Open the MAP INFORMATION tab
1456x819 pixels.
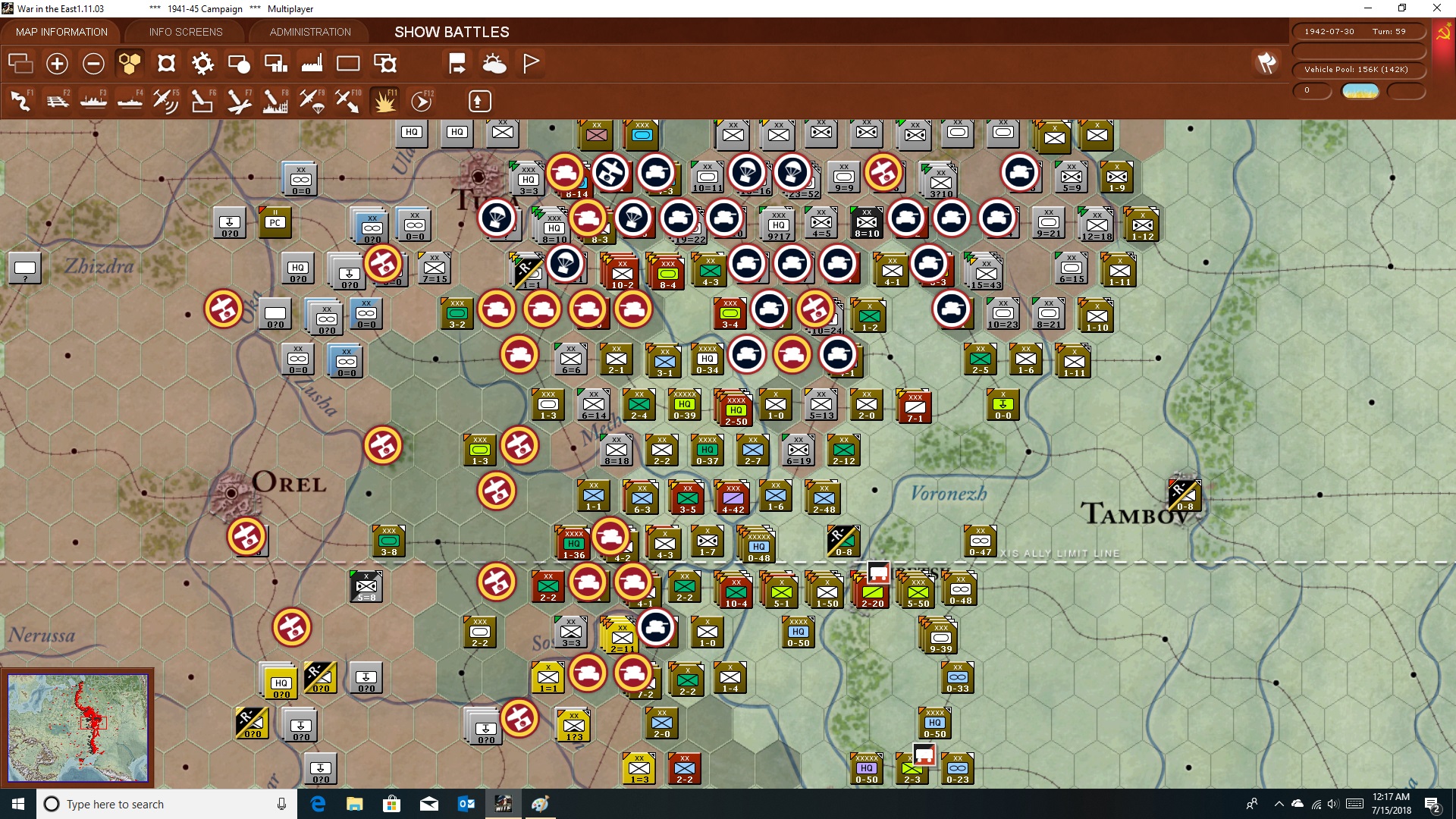[61, 32]
